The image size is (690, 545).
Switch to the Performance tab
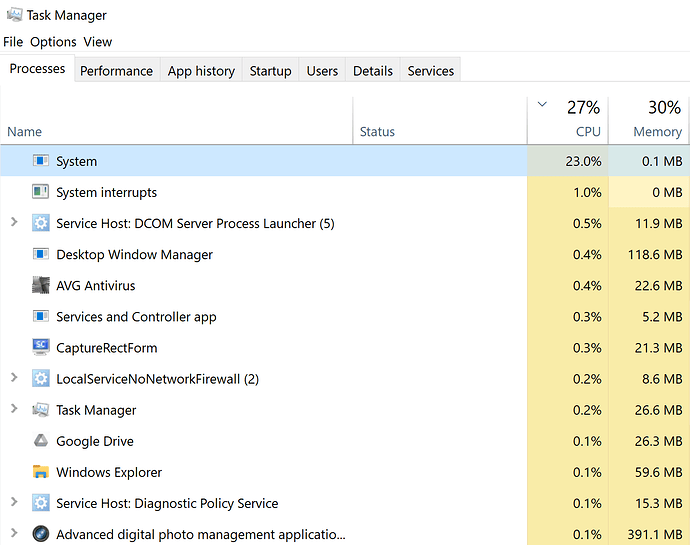[x=116, y=71]
